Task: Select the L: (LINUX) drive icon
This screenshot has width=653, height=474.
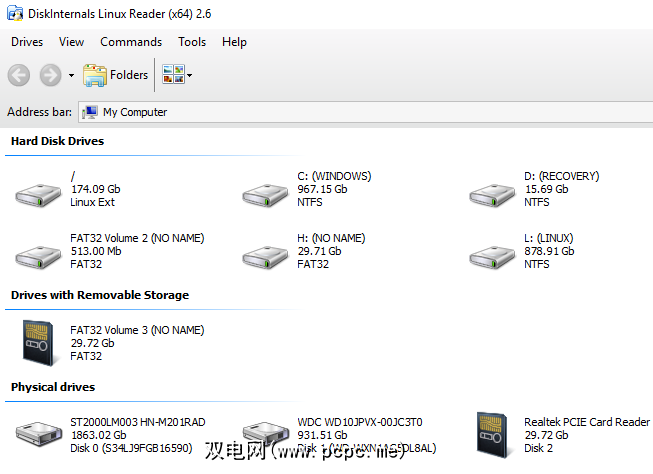Action: click(492, 257)
